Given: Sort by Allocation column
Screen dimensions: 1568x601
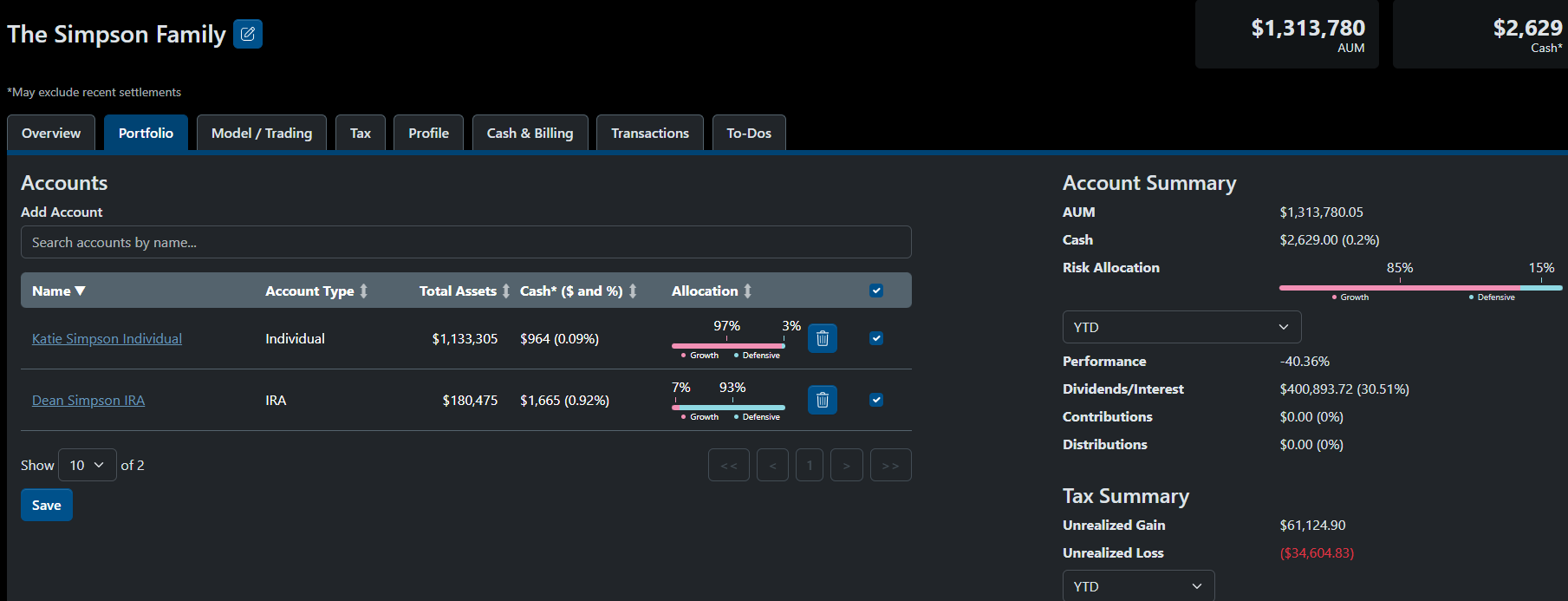Looking at the screenshot, I should pos(747,291).
